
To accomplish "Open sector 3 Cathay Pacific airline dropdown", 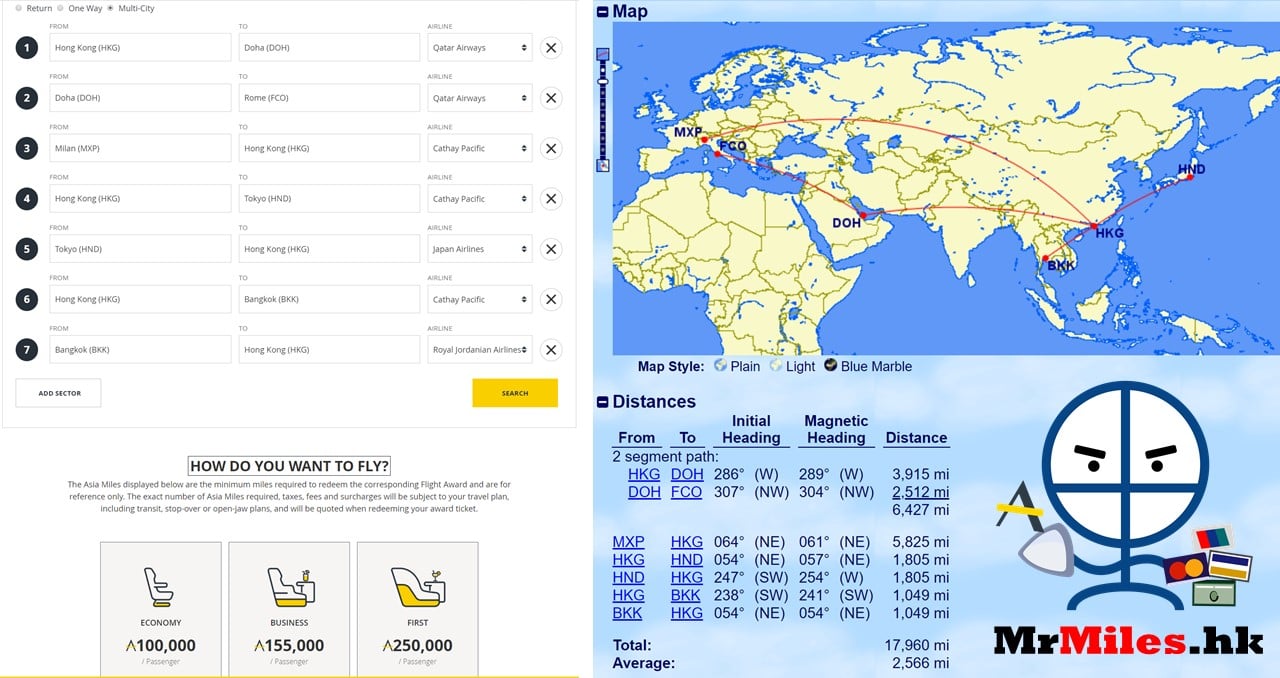I will 480,148.
